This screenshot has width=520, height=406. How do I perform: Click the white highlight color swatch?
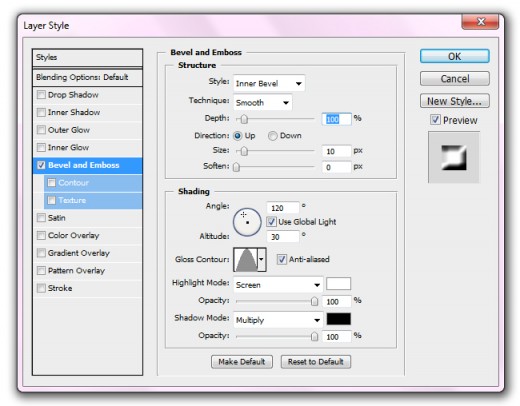click(338, 284)
